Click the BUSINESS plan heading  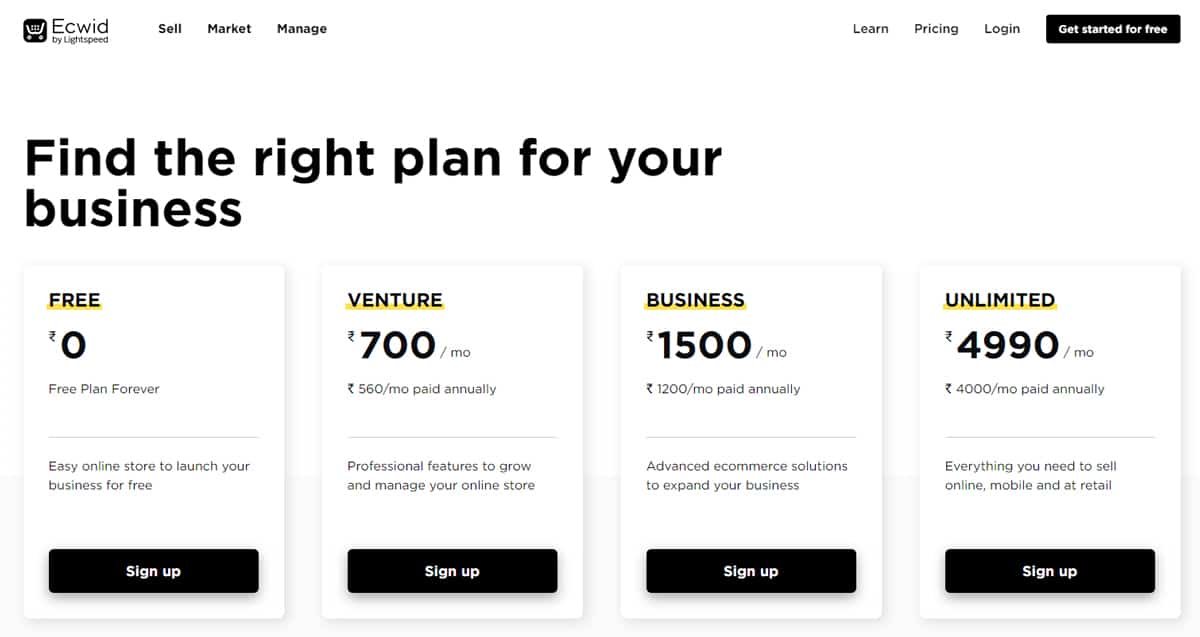tap(695, 300)
